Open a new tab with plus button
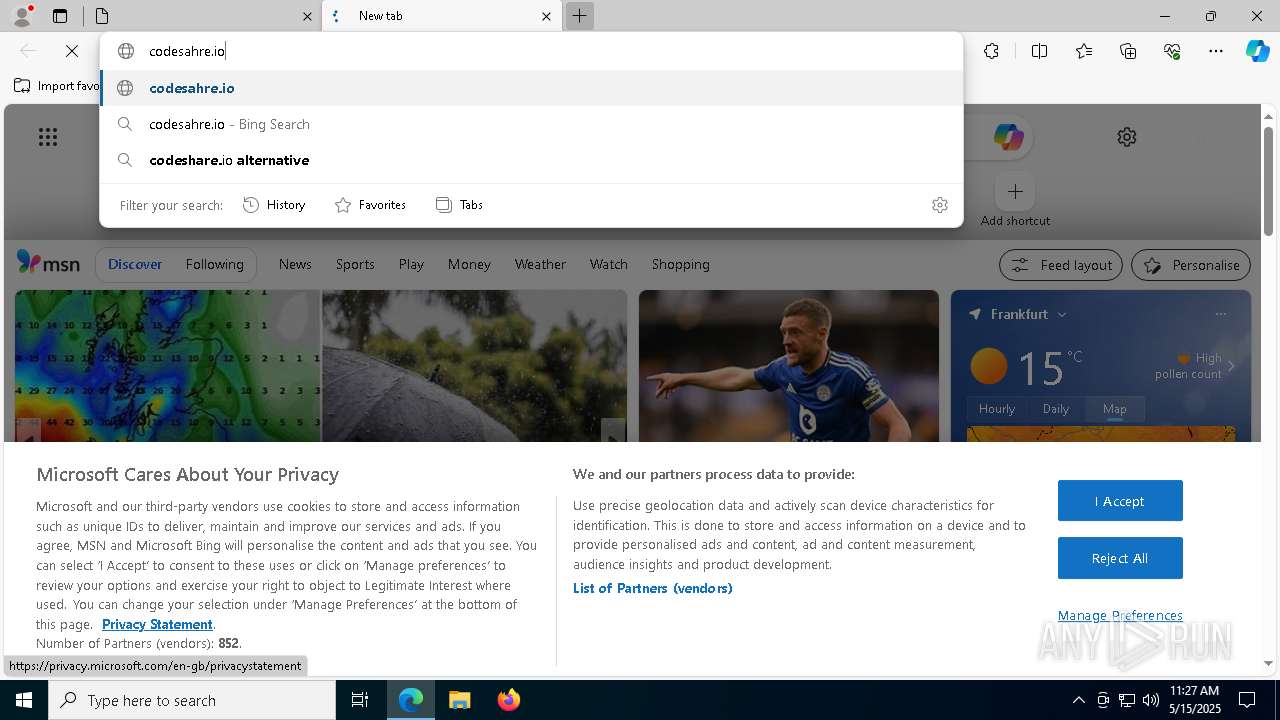The image size is (1280, 720). (x=579, y=16)
